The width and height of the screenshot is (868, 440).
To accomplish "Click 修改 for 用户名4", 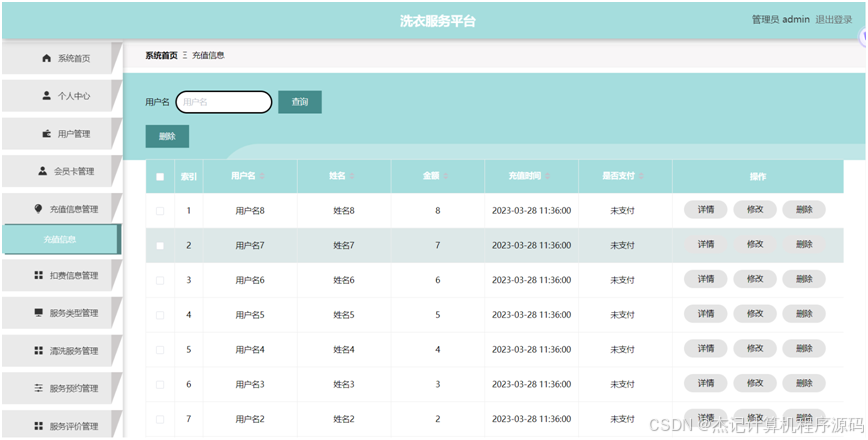I will pyautogui.click(x=755, y=349).
